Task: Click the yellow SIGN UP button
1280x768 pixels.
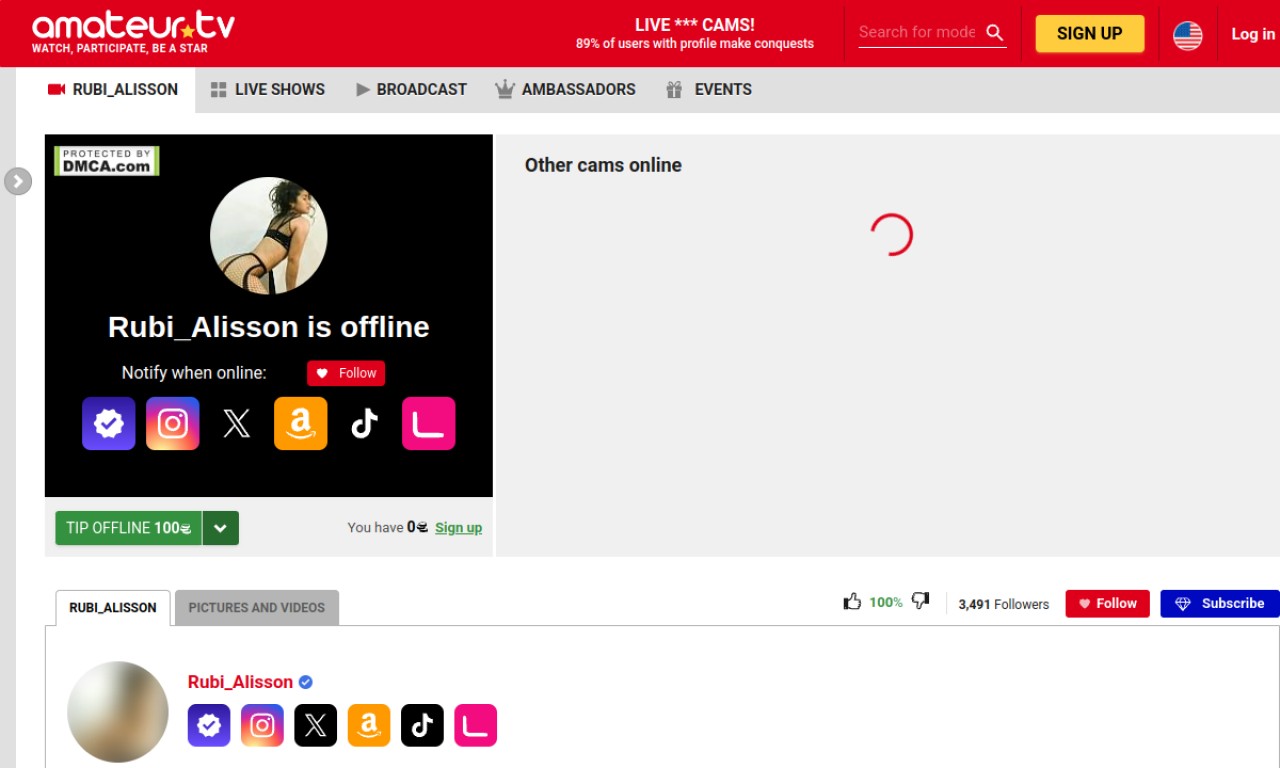Action: 1089,33
